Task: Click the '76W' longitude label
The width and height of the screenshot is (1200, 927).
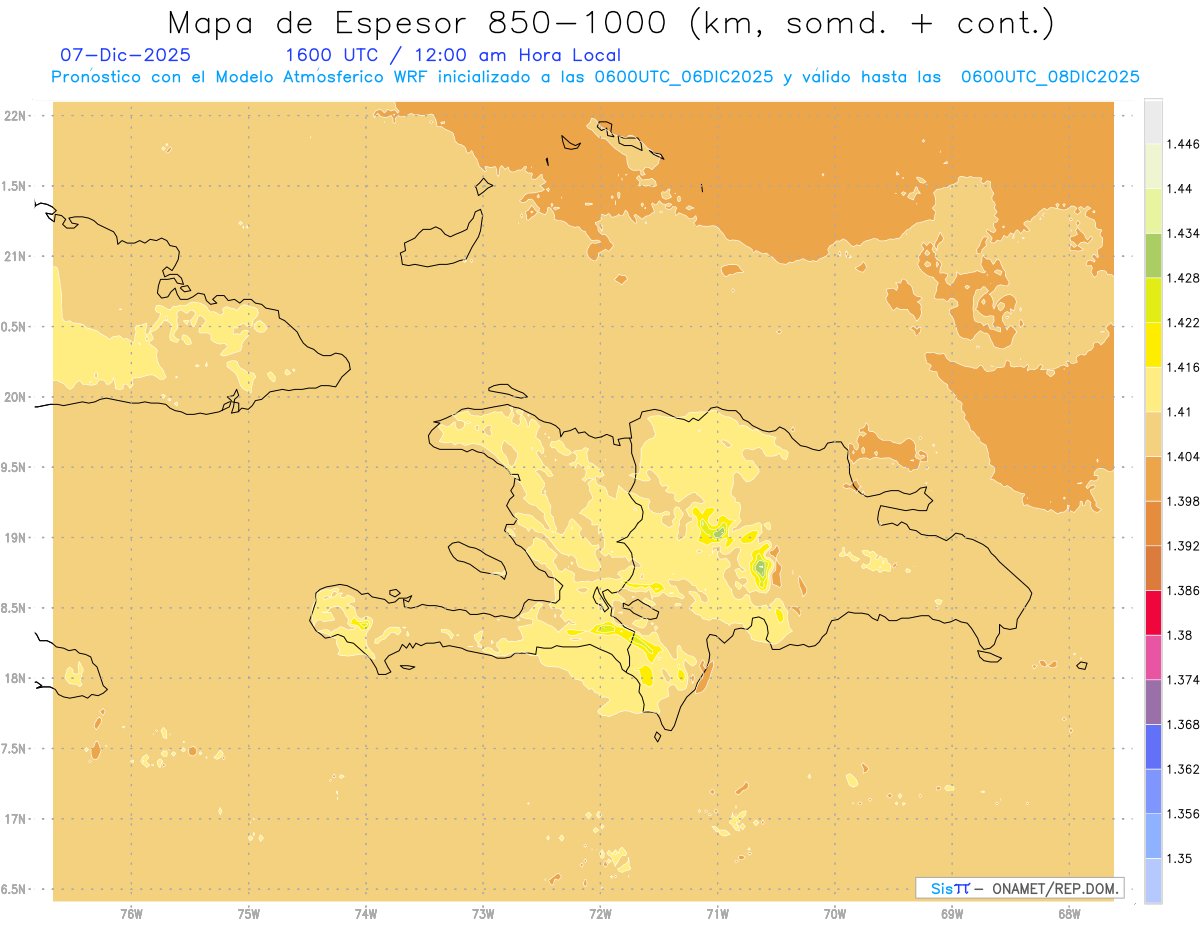Action: point(131,913)
